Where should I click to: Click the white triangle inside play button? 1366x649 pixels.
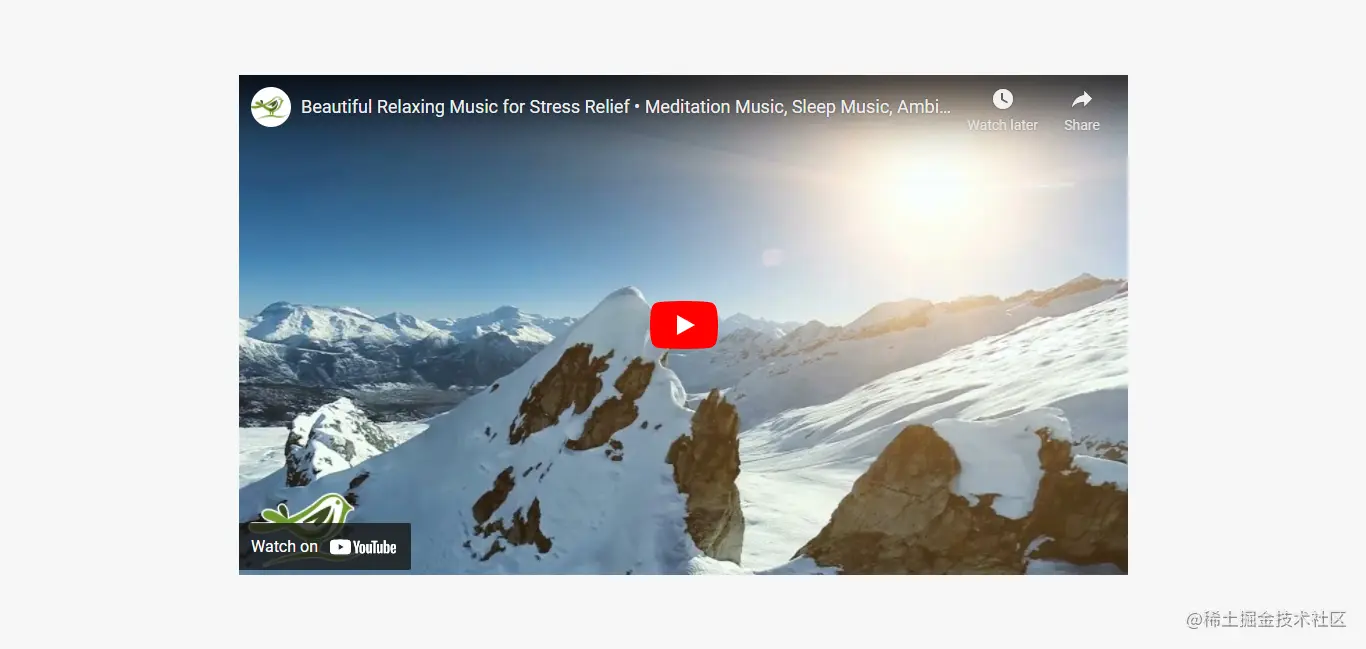pos(685,325)
